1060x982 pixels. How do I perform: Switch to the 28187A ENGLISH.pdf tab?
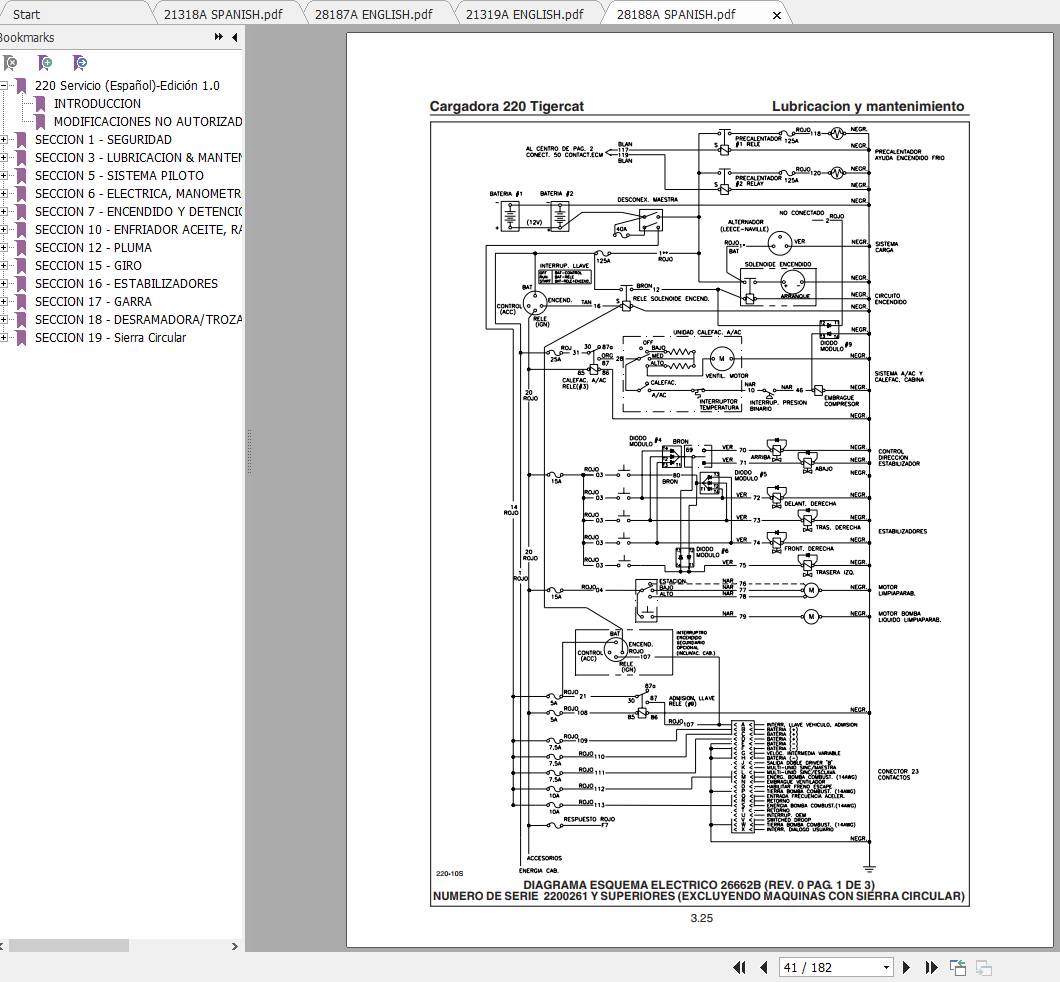click(373, 14)
